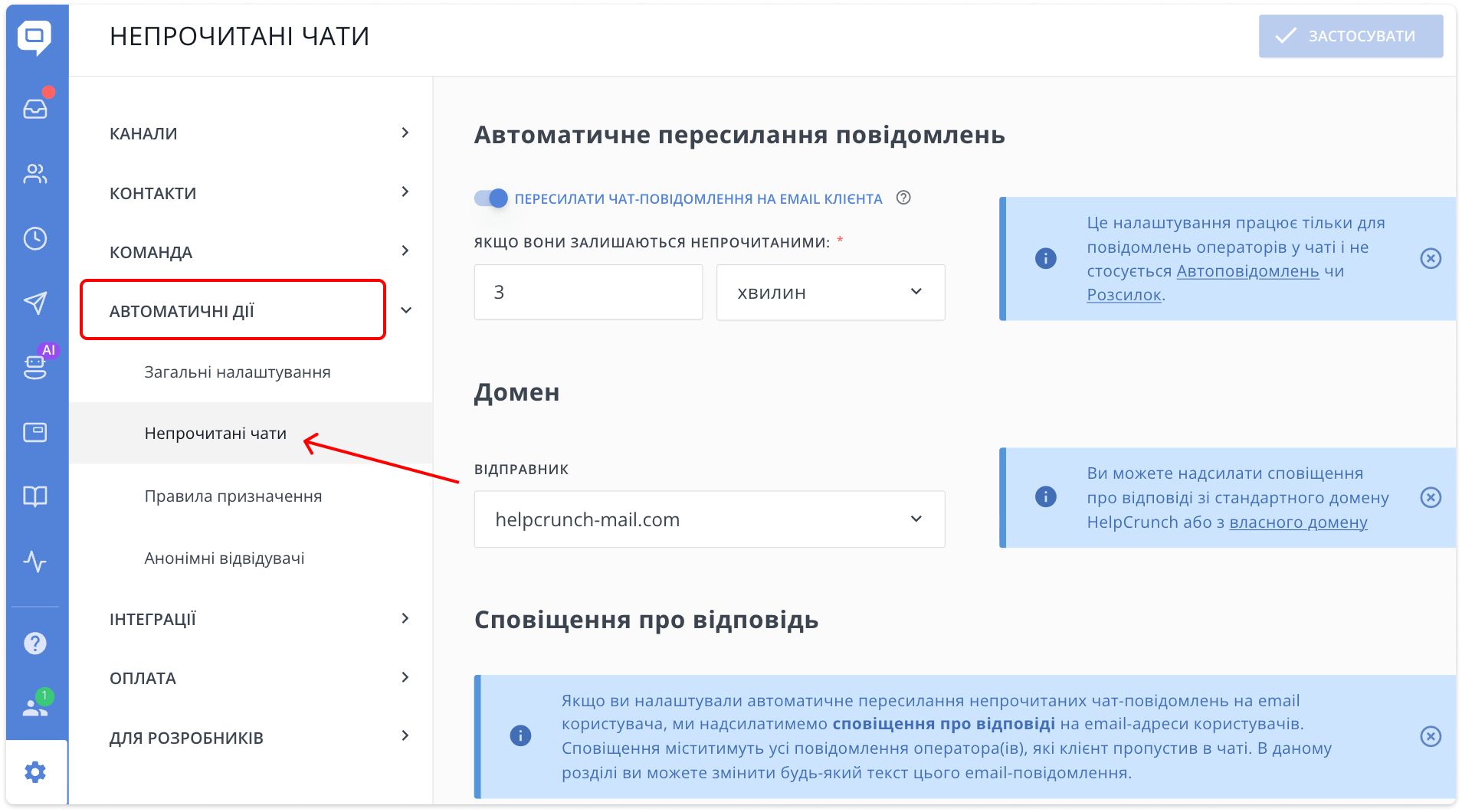Screen dimensions: 1462x812
Task: Open the Knowledge Base book icon
Action: click(36, 496)
